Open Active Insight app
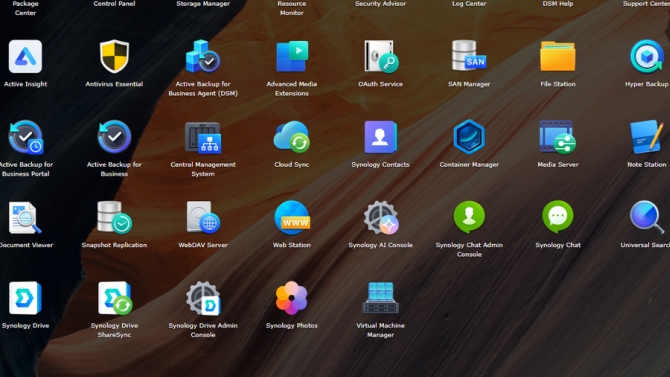The height and width of the screenshot is (377, 670). point(25,57)
